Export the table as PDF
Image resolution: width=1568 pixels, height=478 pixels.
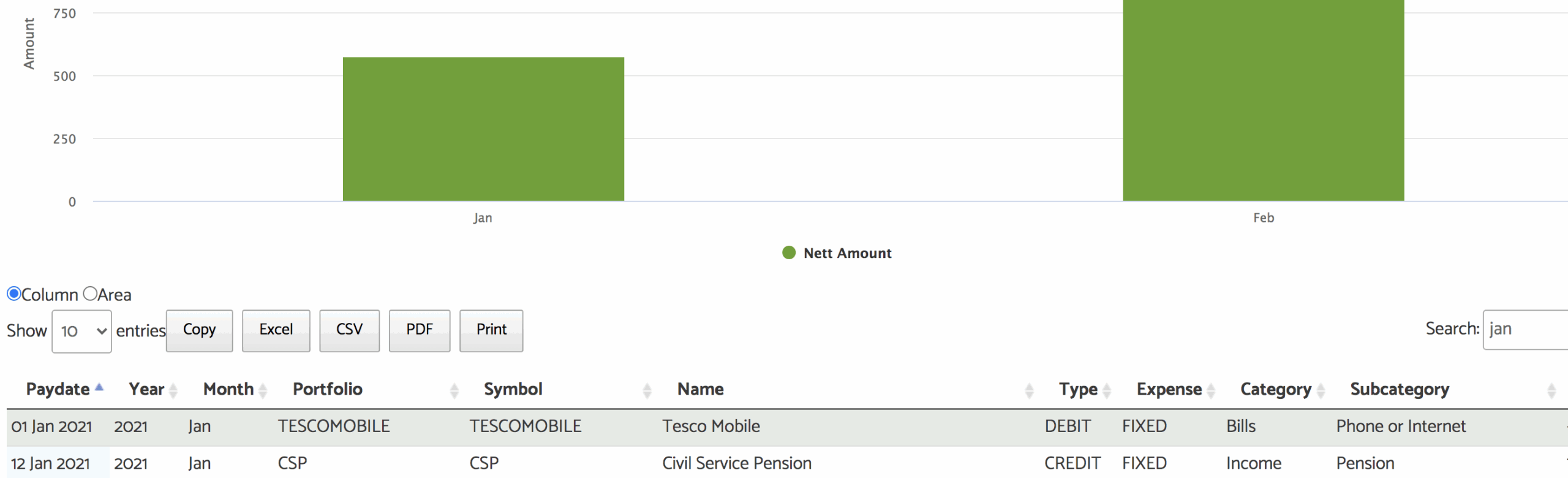[x=419, y=330]
